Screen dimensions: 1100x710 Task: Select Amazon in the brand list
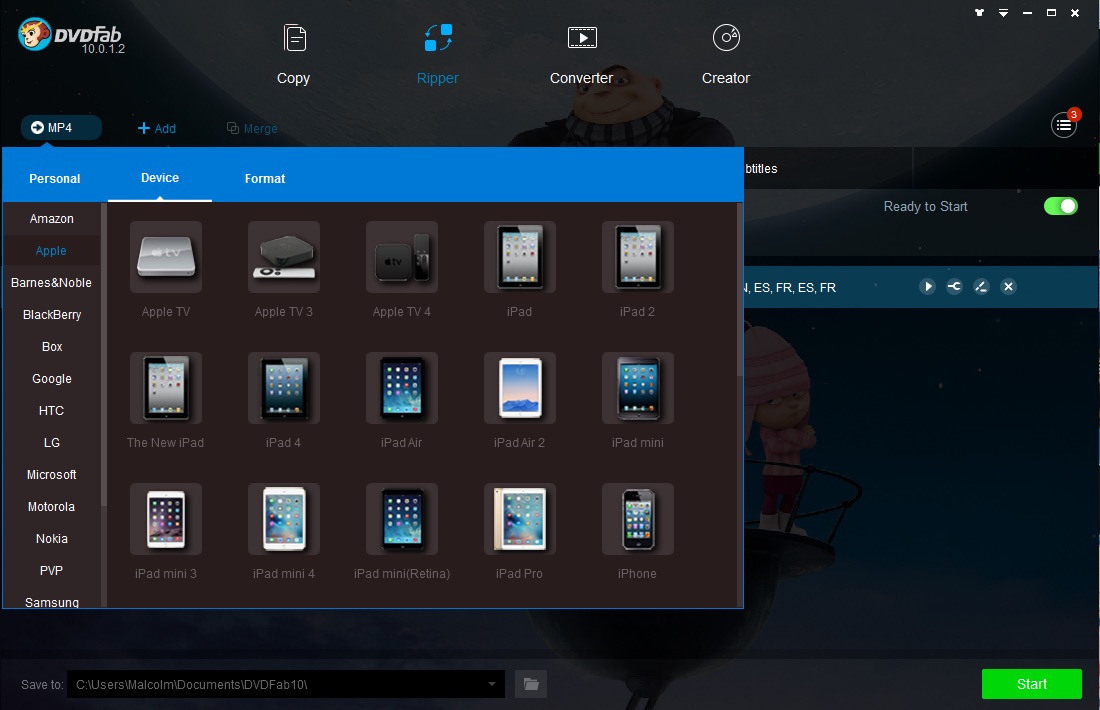coord(52,219)
